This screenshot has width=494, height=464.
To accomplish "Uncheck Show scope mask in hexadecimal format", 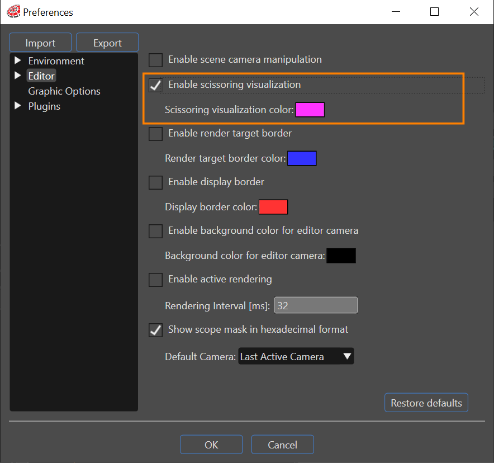I will (x=156, y=330).
